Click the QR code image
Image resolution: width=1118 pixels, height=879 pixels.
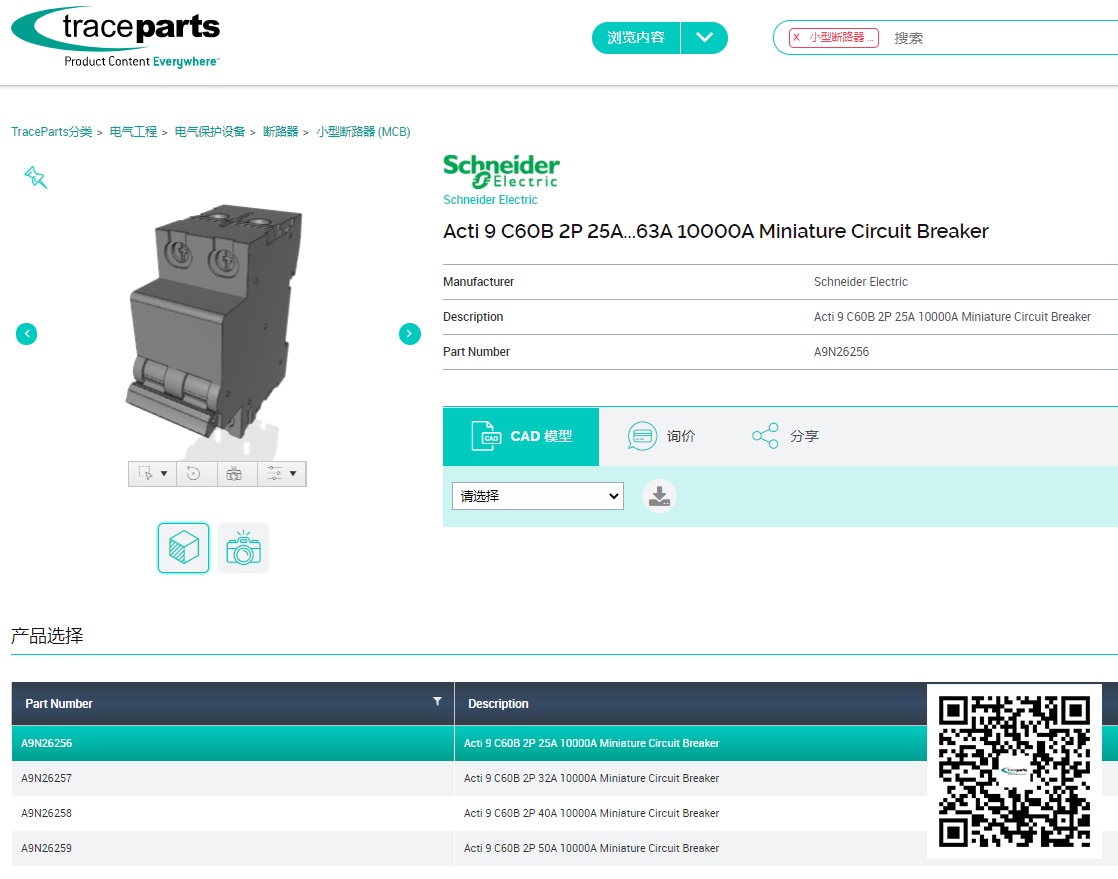pos(1014,771)
